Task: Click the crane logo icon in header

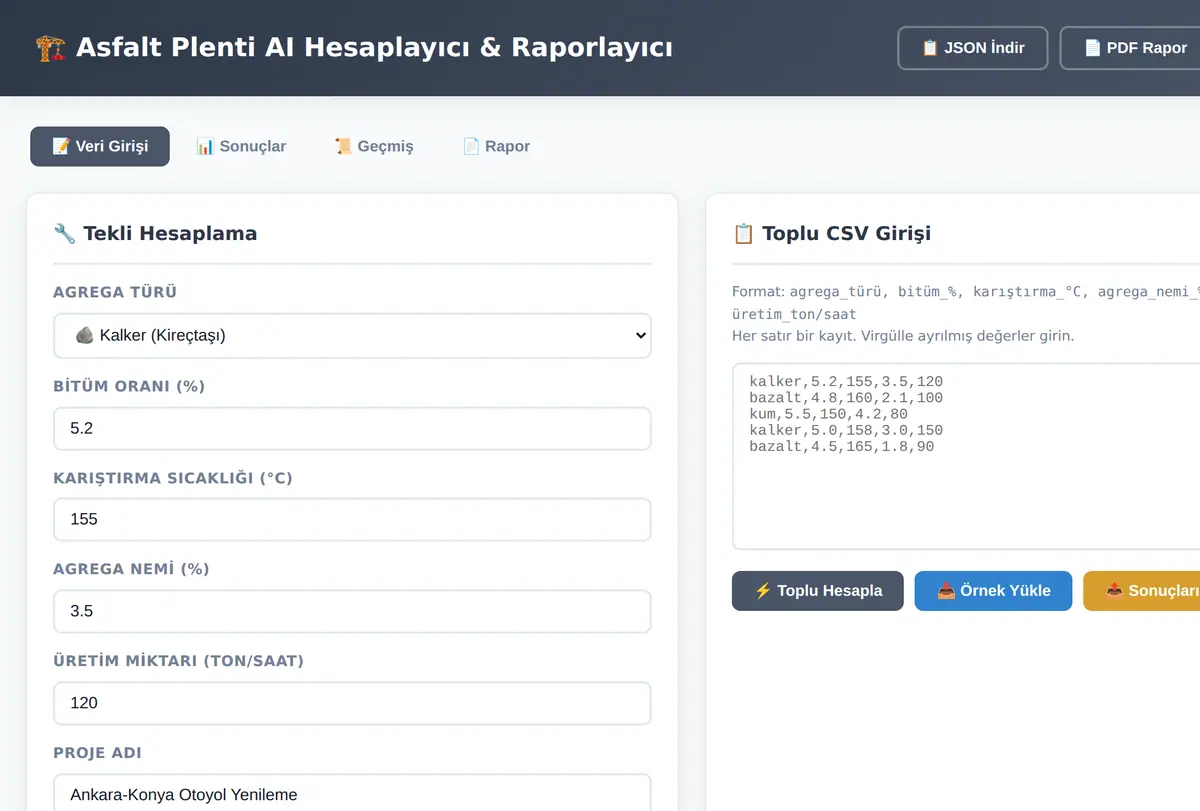Action: (50, 47)
